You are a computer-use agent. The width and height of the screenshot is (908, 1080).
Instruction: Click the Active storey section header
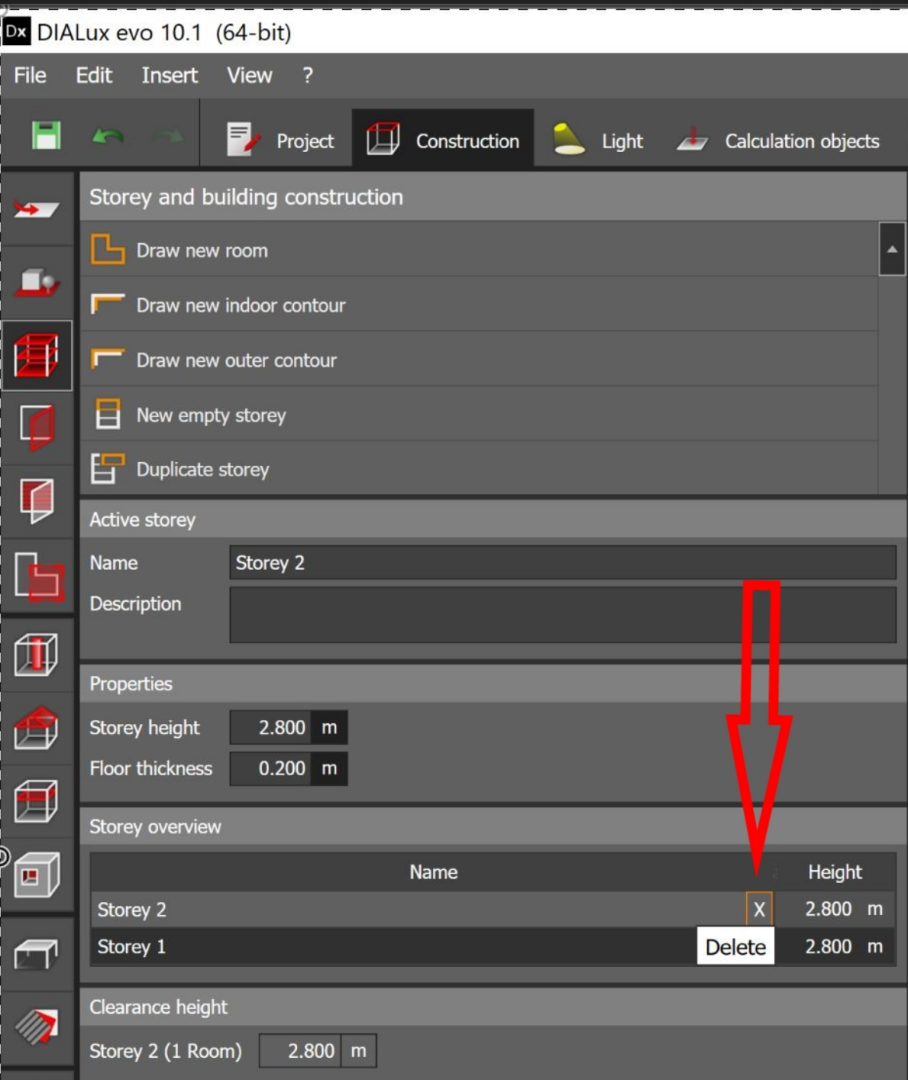(x=493, y=519)
